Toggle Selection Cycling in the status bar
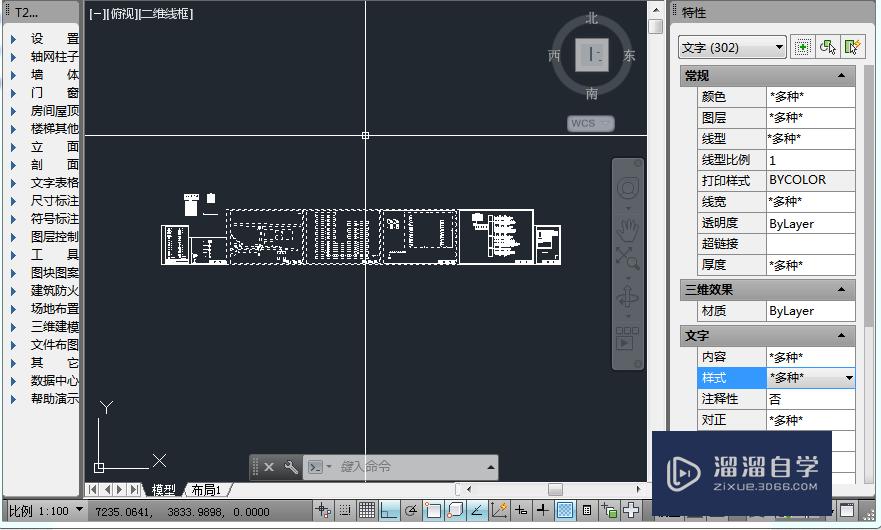Image resolution: width=881 pixels, height=530 pixels. pyautogui.click(x=609, y=510)
